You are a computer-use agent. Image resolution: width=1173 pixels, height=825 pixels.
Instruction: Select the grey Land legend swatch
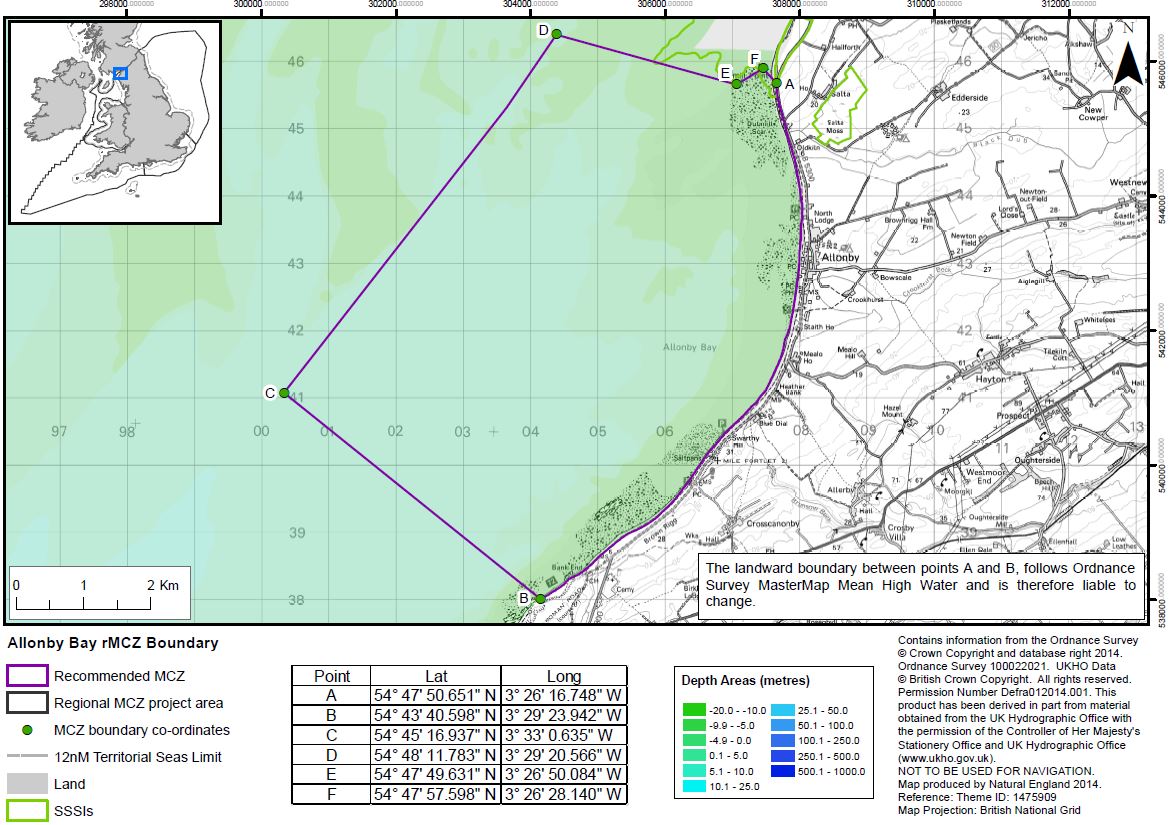[27, 784]
